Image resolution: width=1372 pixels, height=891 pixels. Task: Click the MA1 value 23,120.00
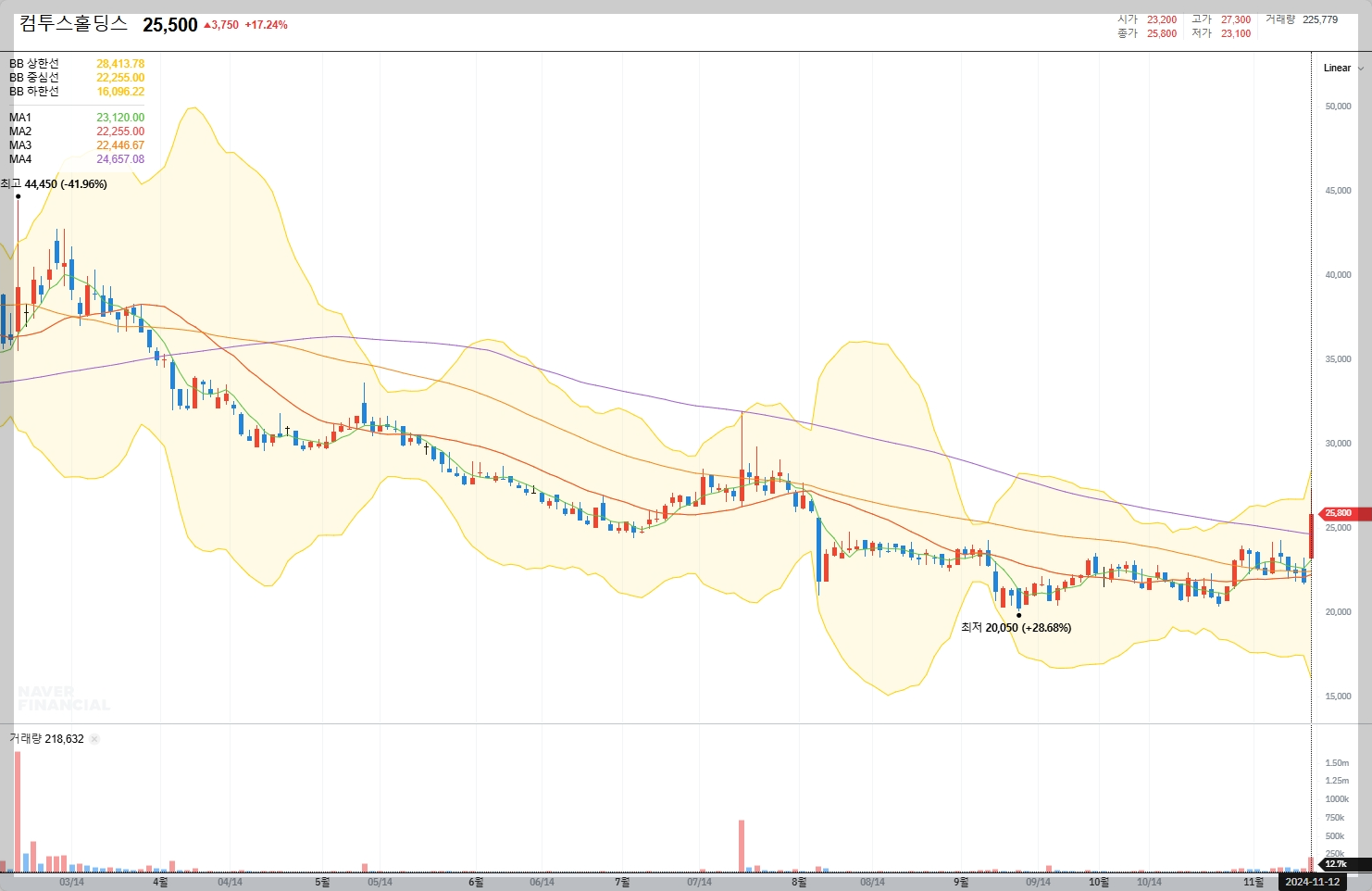pos(120,118)
